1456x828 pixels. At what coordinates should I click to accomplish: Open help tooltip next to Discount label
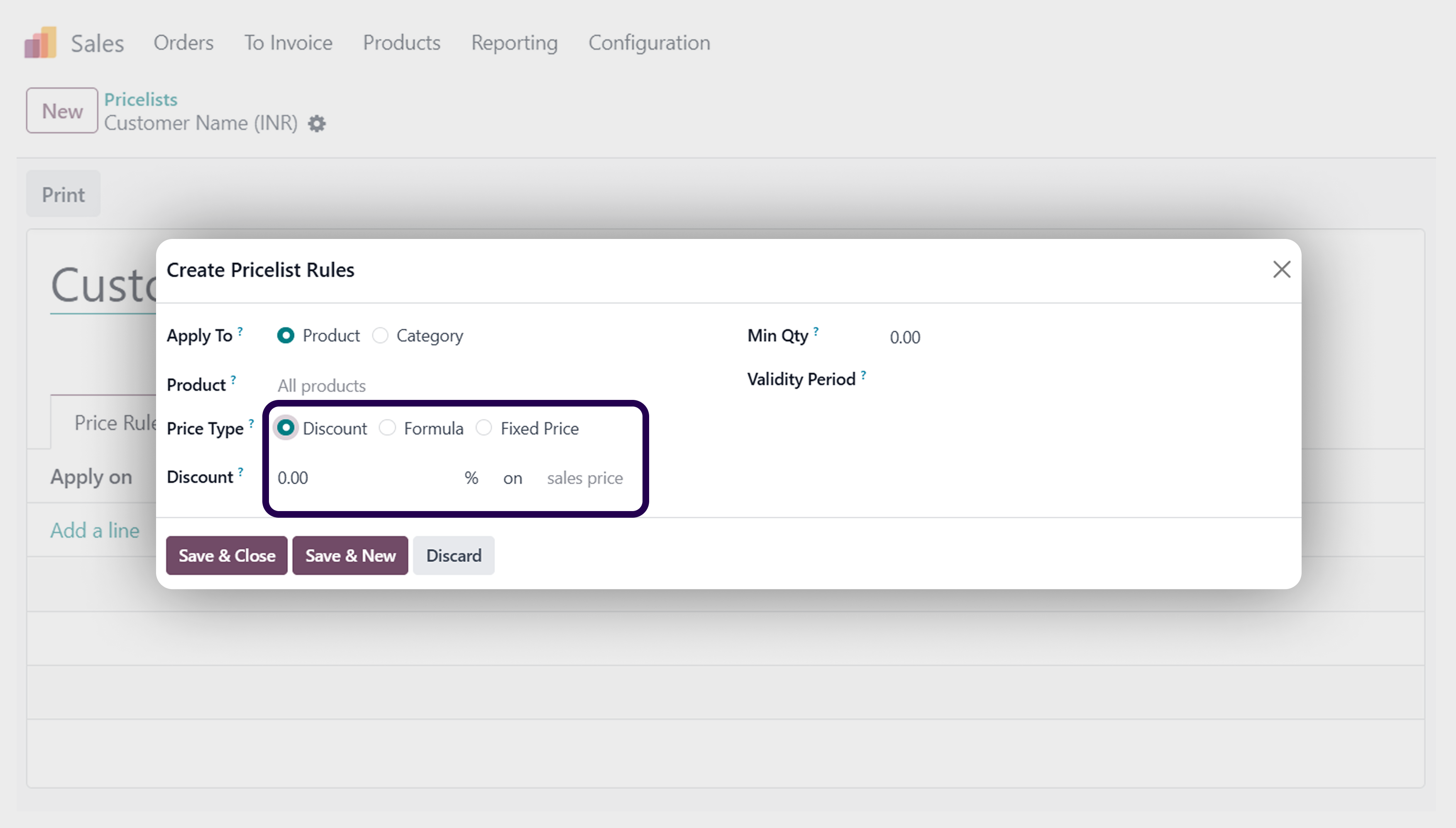(x=241, y=471)
